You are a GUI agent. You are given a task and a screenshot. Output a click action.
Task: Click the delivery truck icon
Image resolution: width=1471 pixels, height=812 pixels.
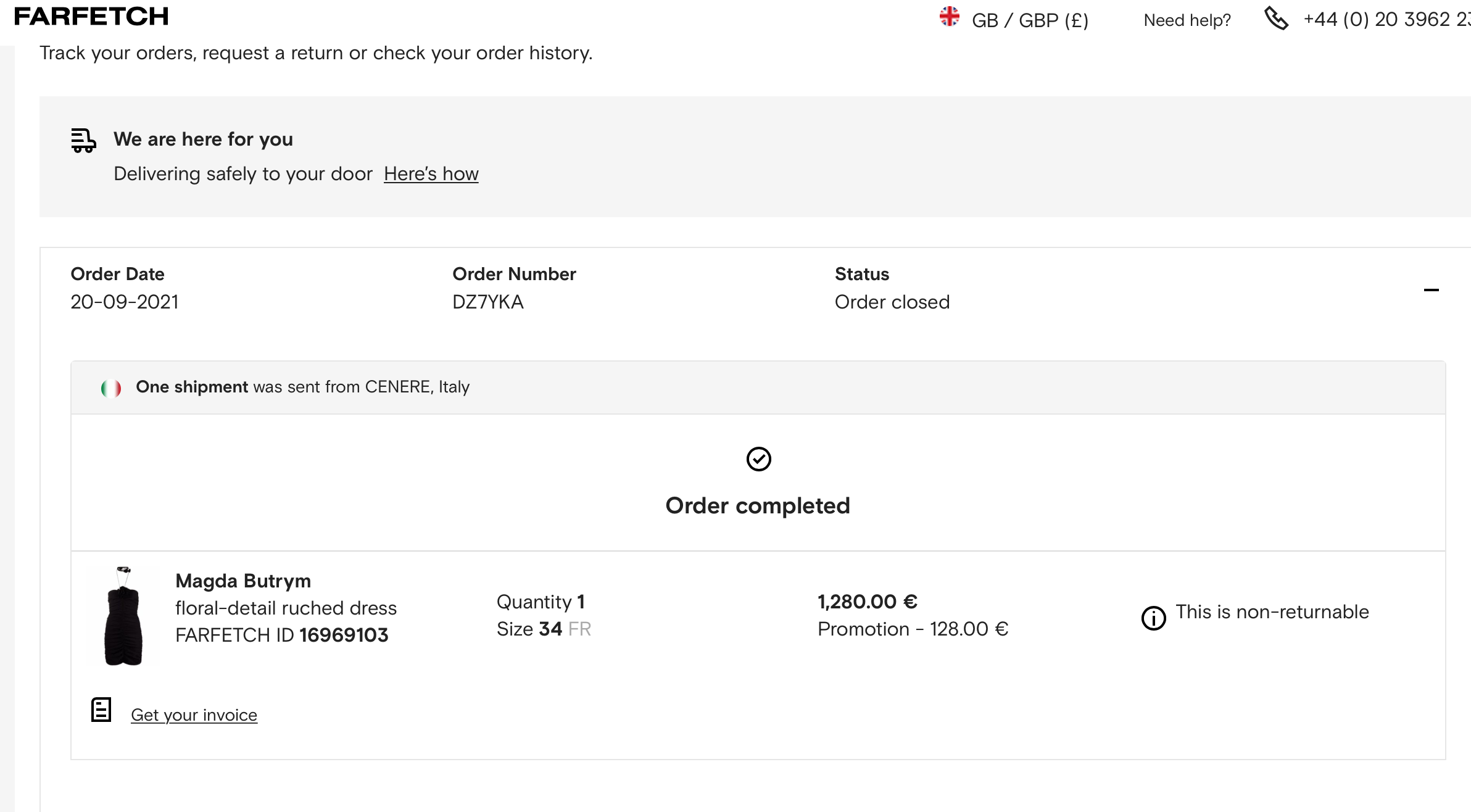pos(83,140)
